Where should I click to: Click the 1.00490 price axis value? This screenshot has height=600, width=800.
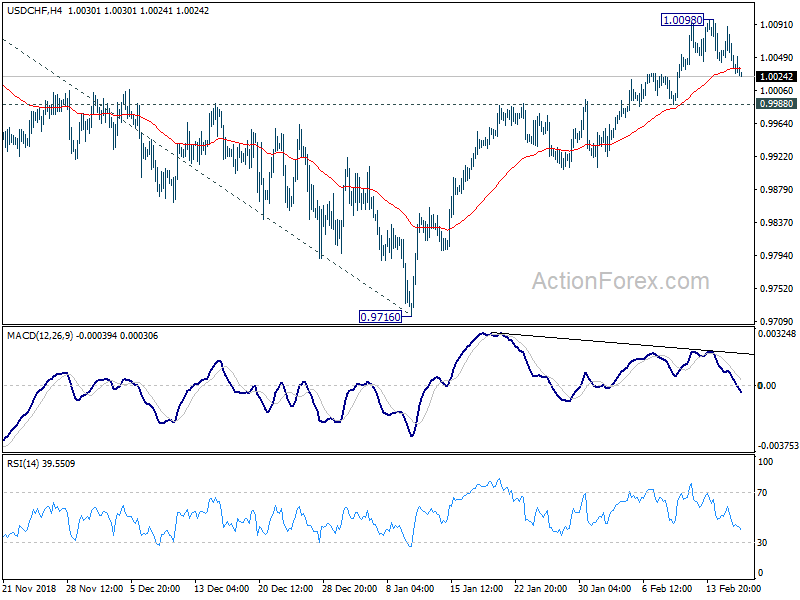click(777, 58)
